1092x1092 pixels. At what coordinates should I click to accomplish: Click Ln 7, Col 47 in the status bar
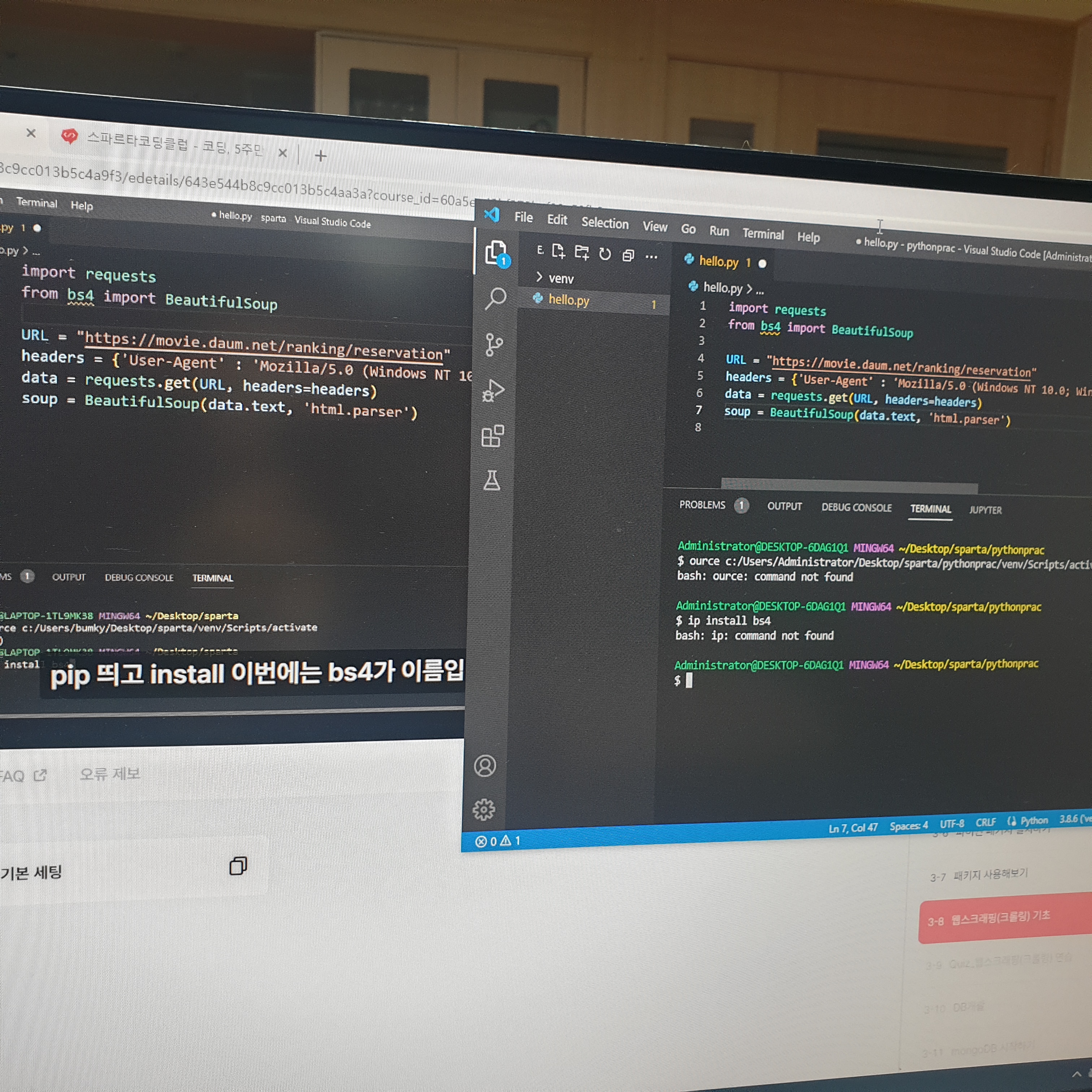click(853, 828)
